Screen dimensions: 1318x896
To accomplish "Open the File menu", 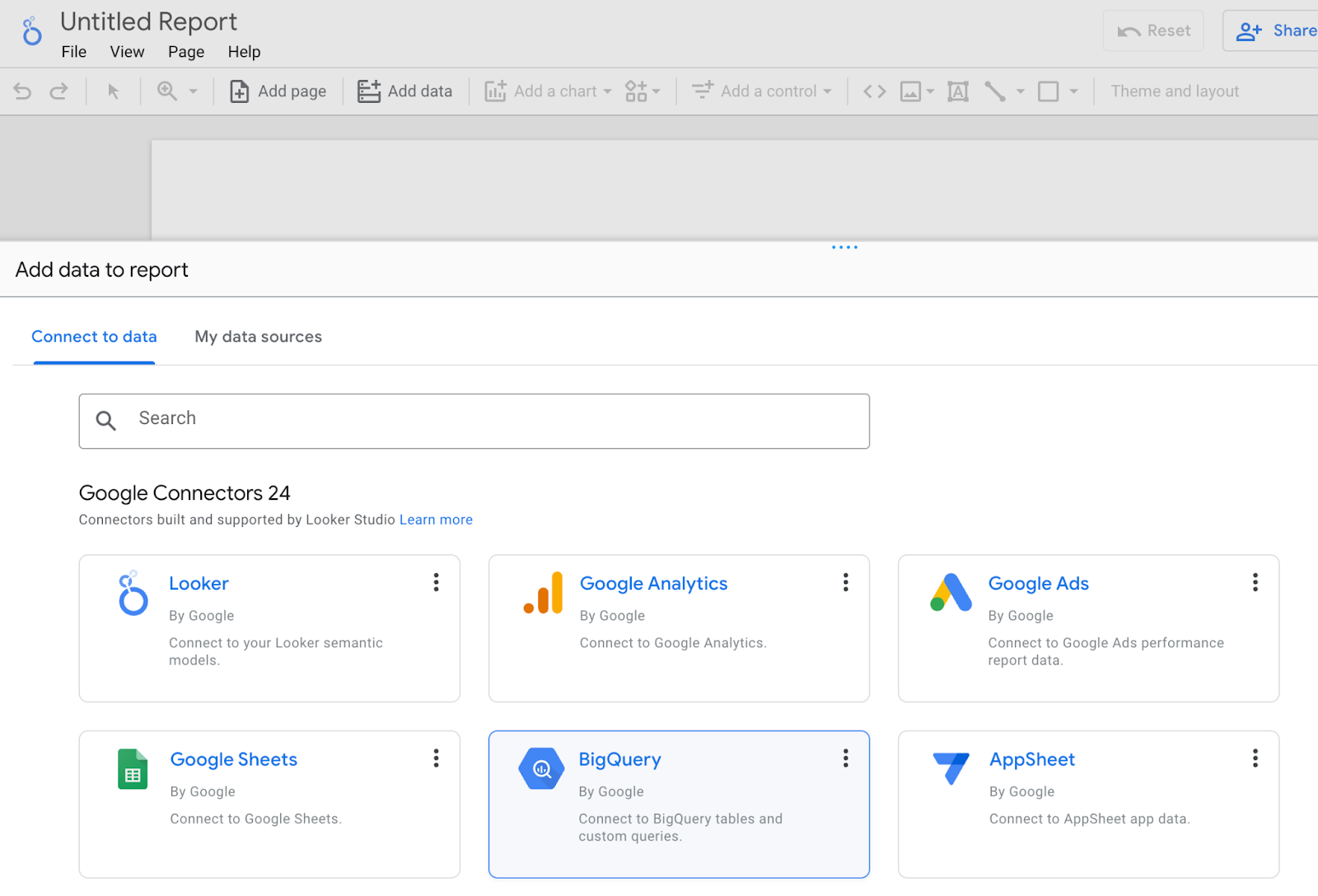I will 73,52.
